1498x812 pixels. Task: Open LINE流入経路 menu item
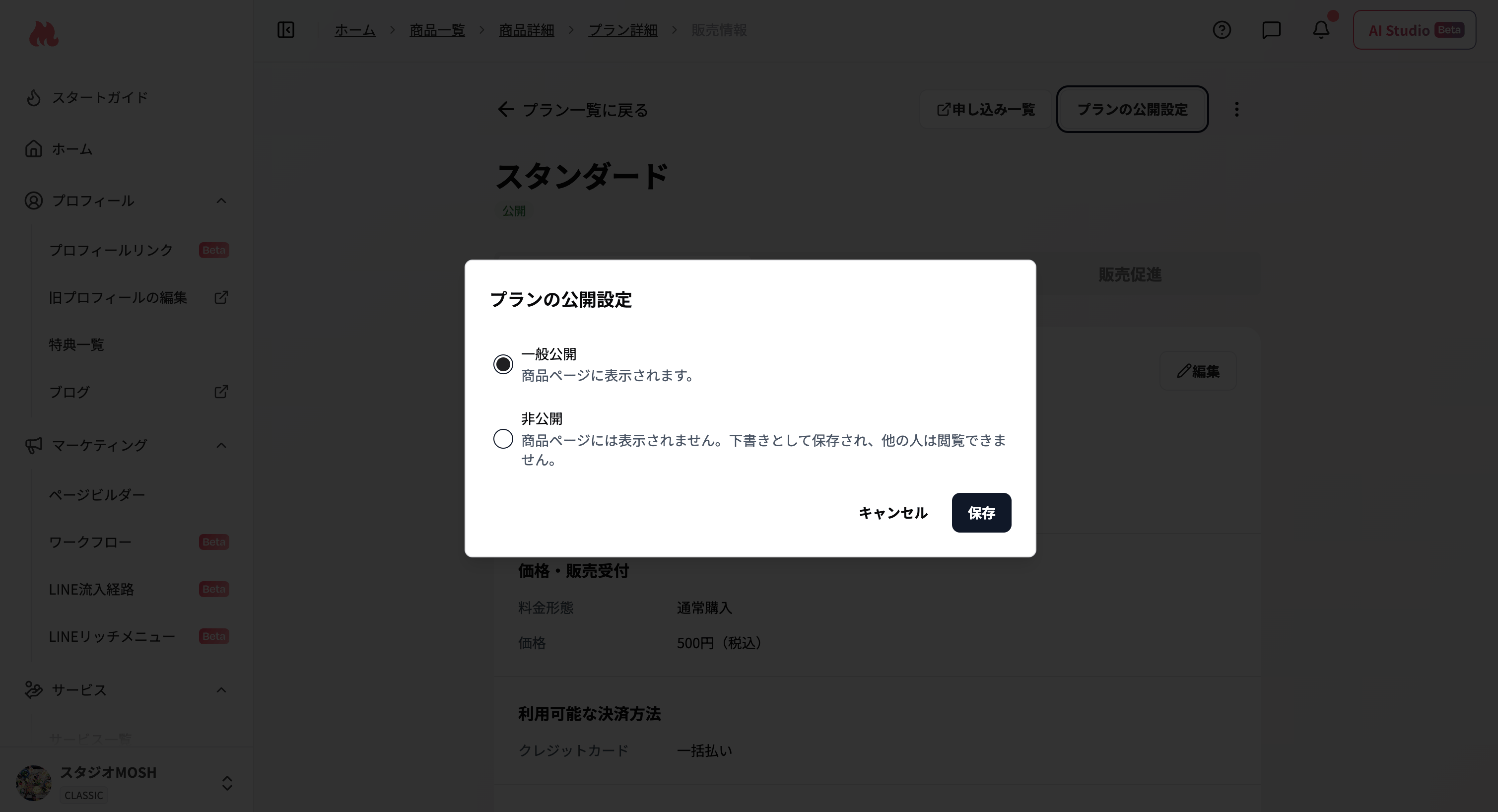pyautogui.click(x=91, y=589)
